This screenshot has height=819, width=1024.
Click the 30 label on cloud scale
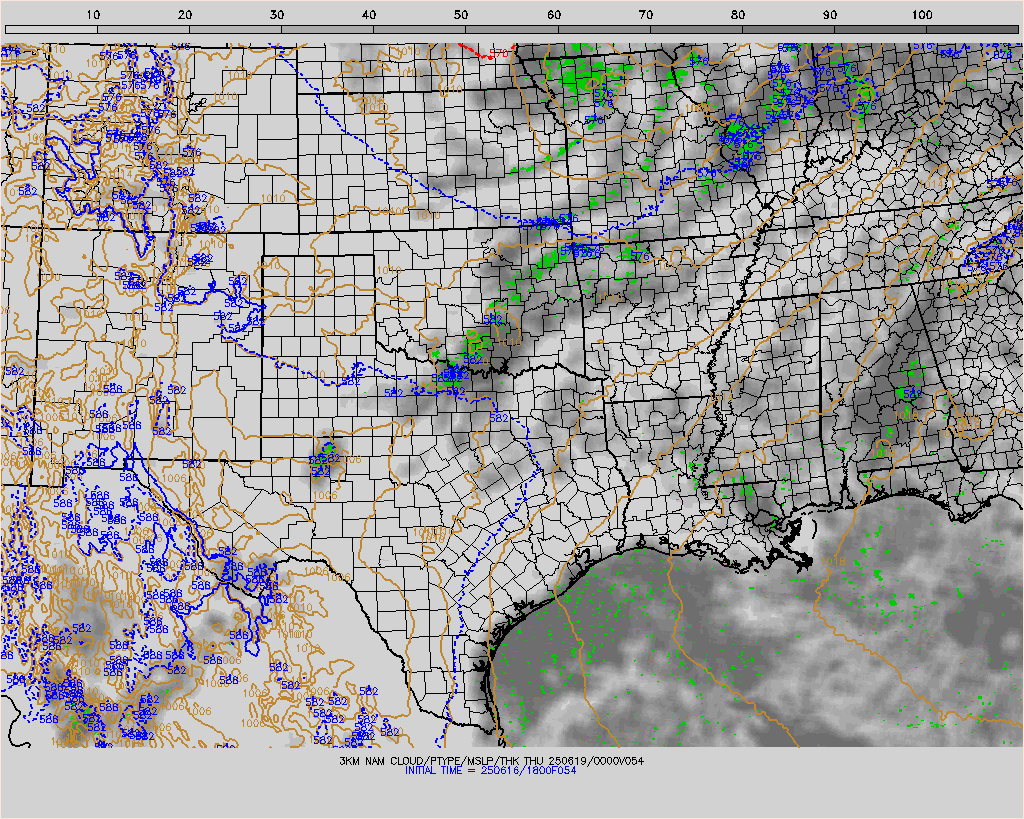tap(278, 14)
